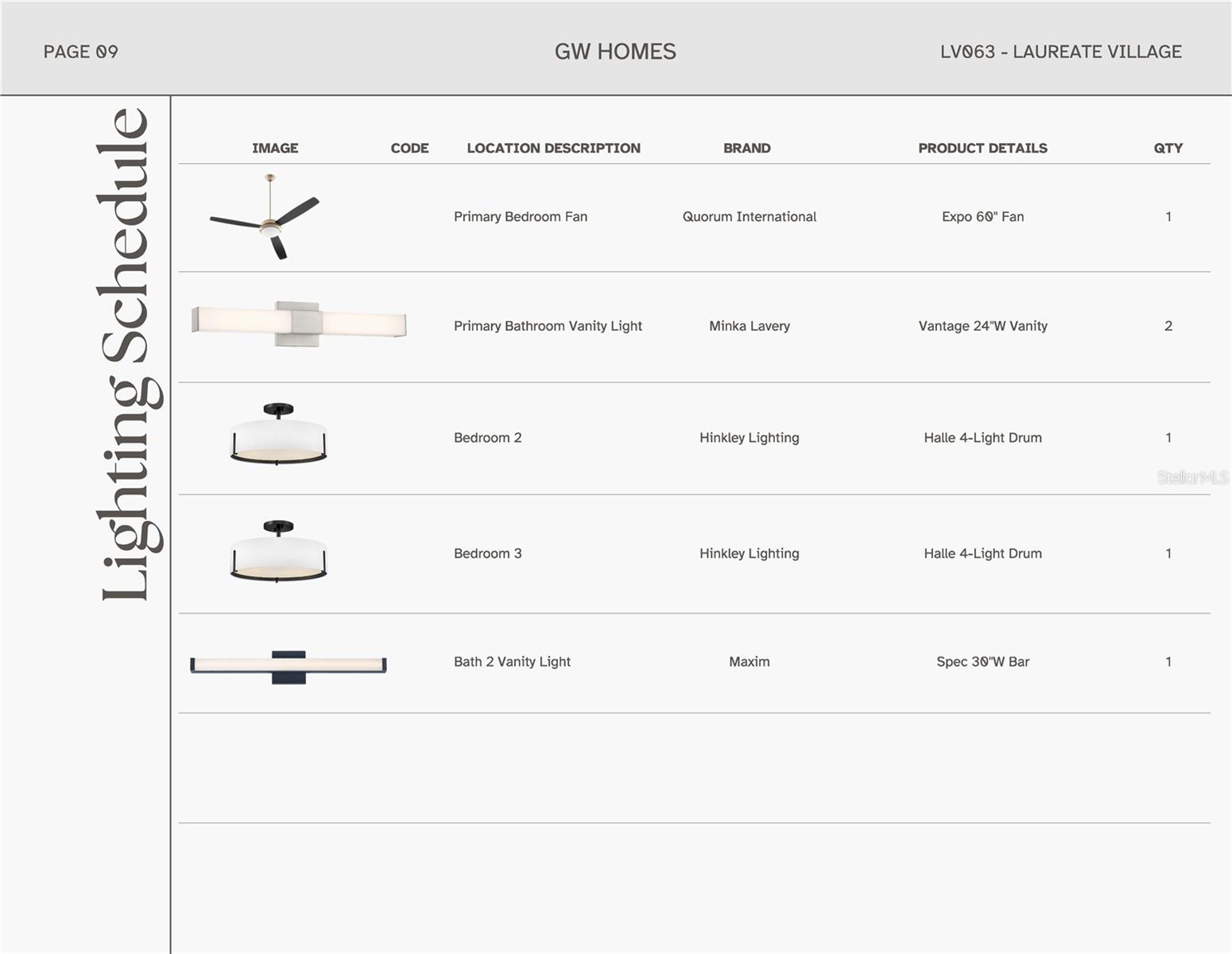1232x954 pixels.
Task: Click the Maxim bar light image
Action: pyautogui.click(x=288, y=665)
